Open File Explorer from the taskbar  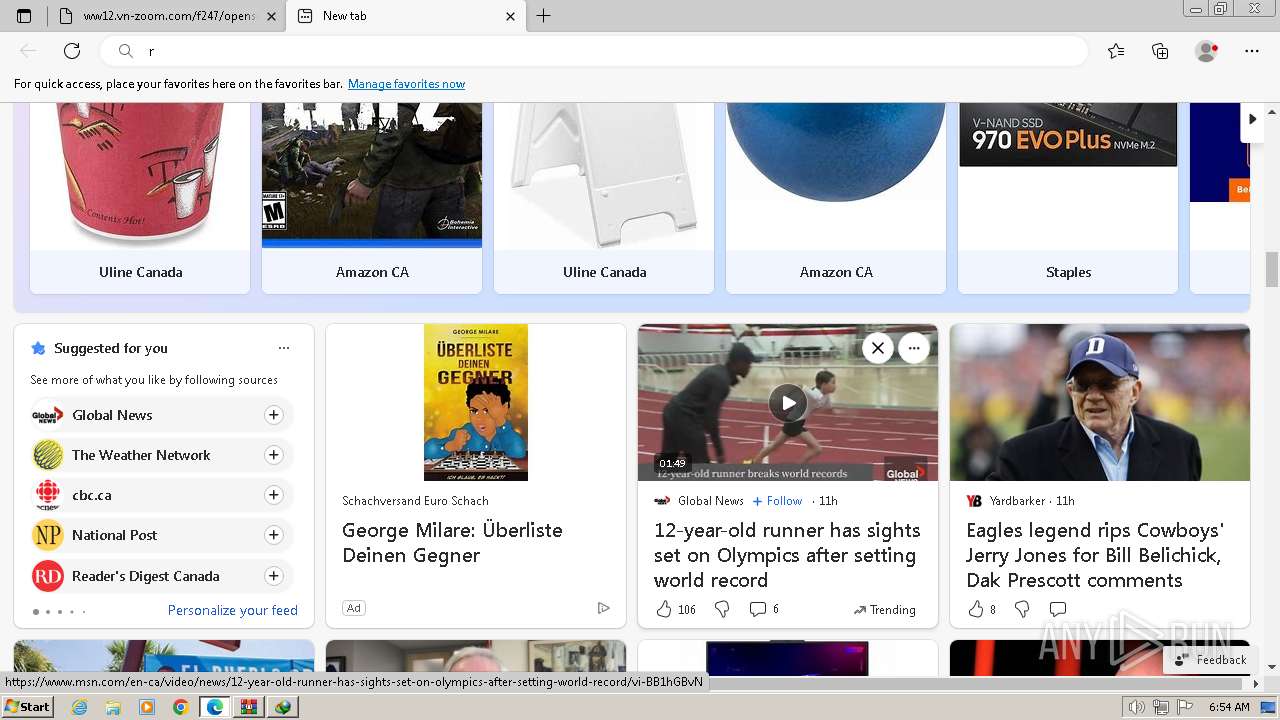pyautogui.click(x=113, y=707)
